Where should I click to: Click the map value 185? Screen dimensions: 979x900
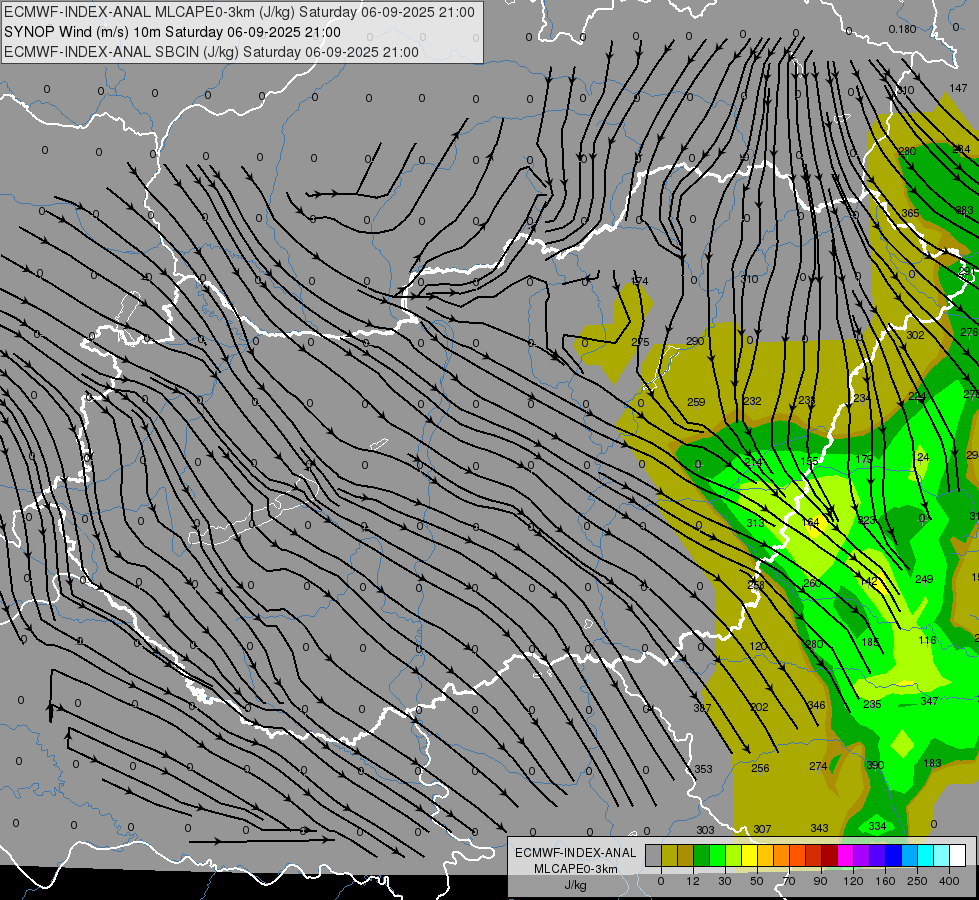[x=870, y=642]
